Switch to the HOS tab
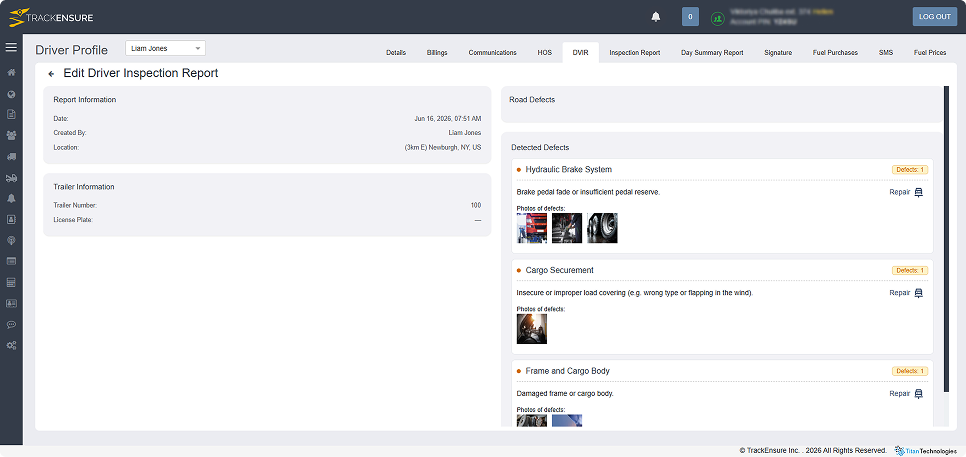 545,53
